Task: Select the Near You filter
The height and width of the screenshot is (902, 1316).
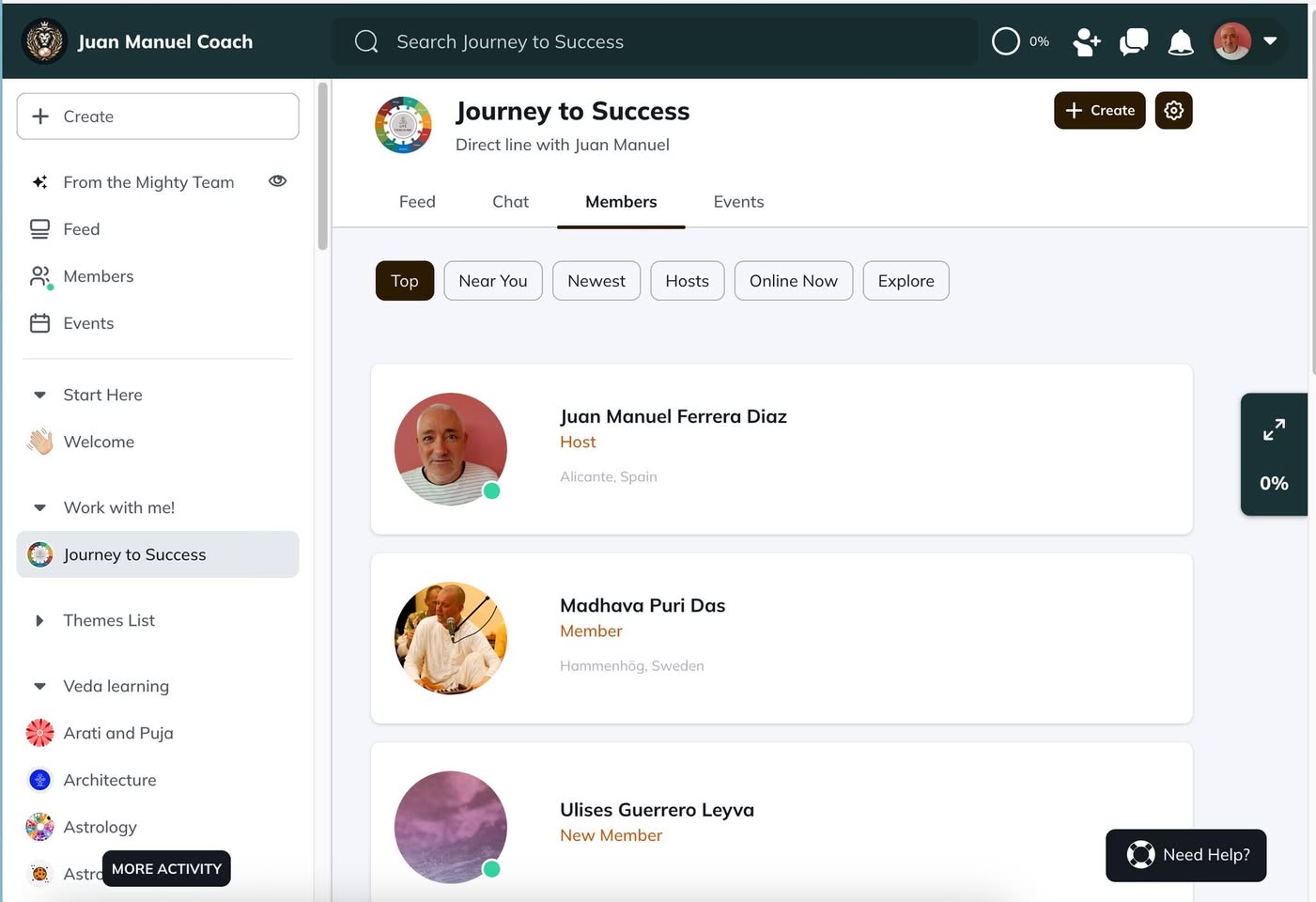Action: click(x=492, y=281)
